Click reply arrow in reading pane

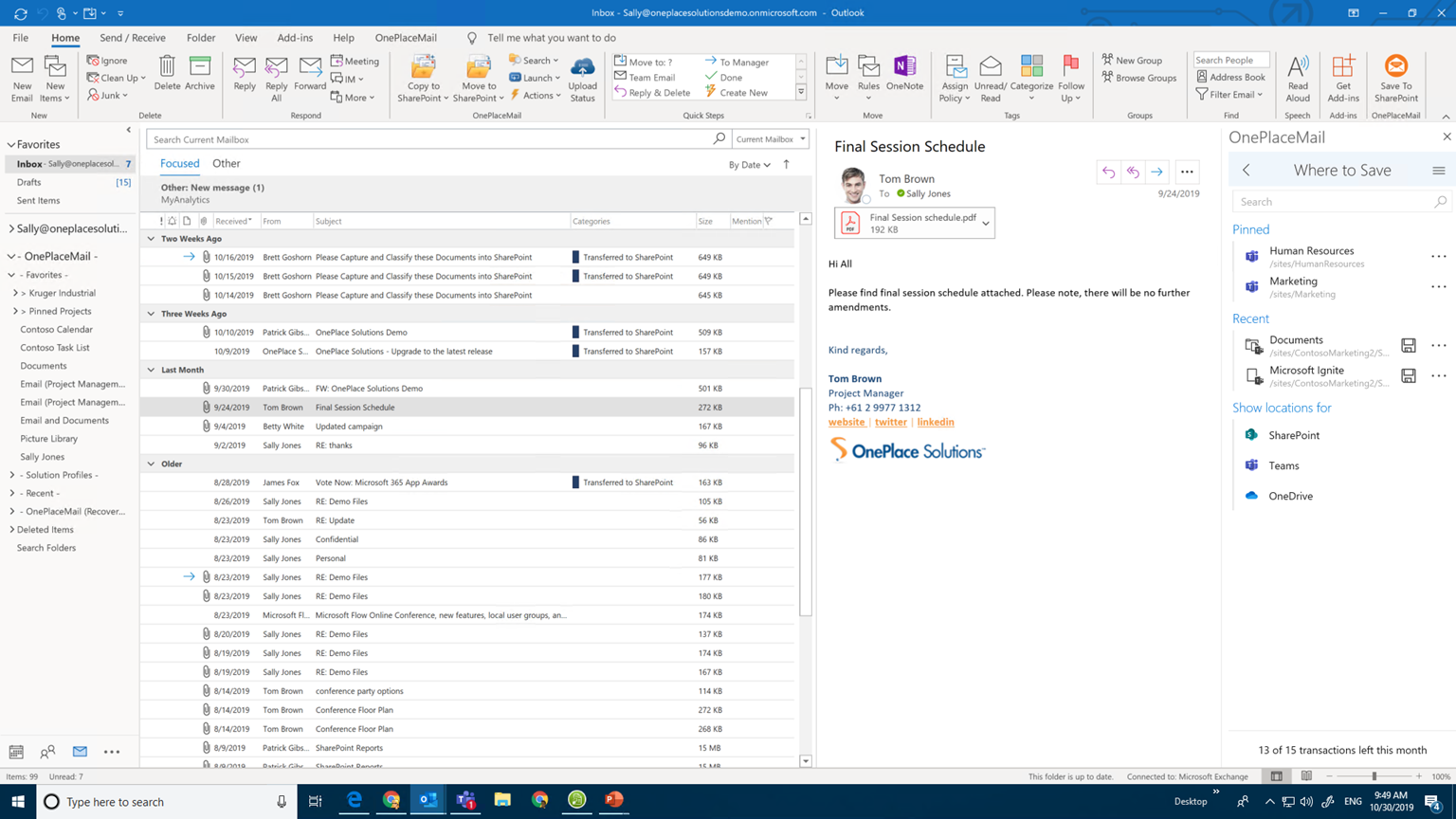click(1108, 172)
